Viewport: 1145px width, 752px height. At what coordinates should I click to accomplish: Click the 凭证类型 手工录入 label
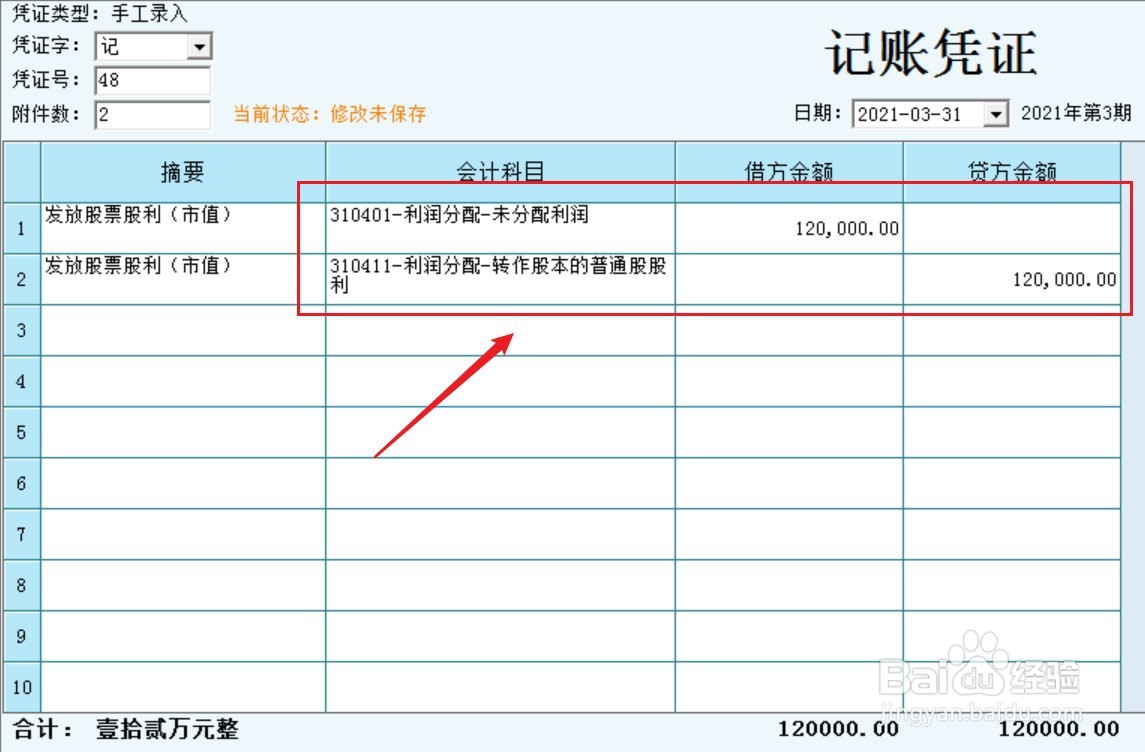pos(99,13)
